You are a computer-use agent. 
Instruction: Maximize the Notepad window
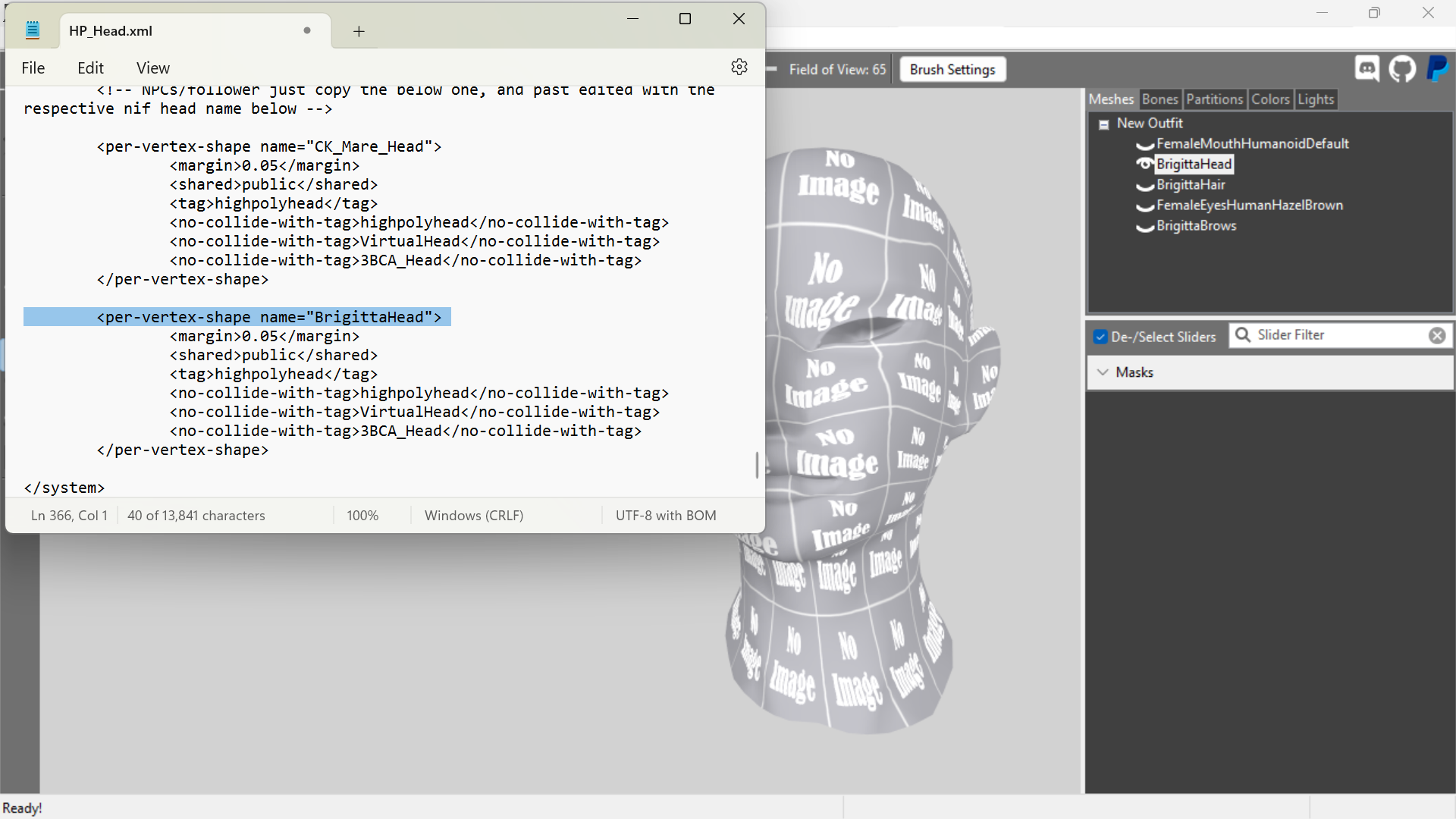tap(685, 18)
